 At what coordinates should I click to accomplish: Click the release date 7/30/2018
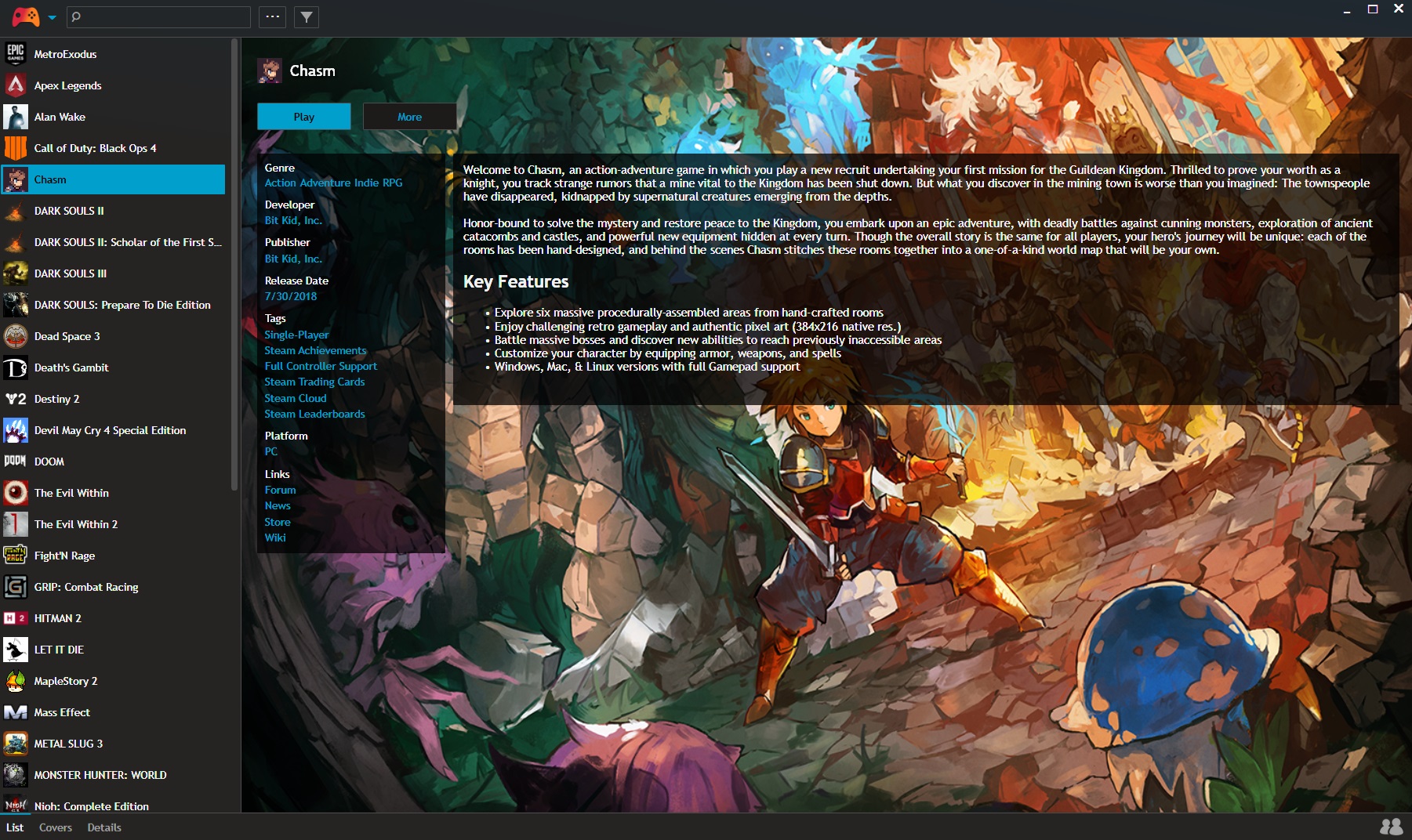coord(291,296)
